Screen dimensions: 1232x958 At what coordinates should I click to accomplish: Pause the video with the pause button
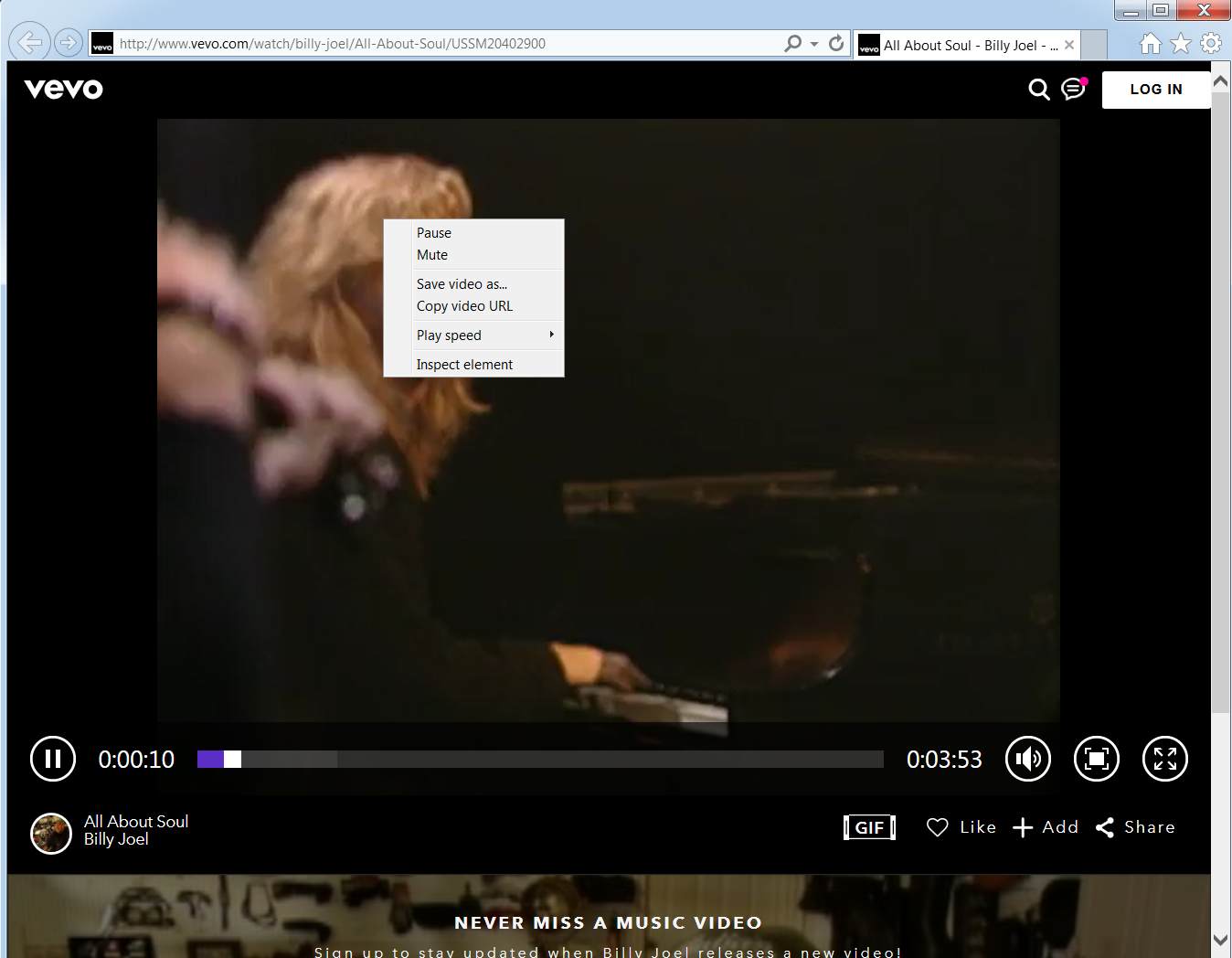click(x=53, y=759)
